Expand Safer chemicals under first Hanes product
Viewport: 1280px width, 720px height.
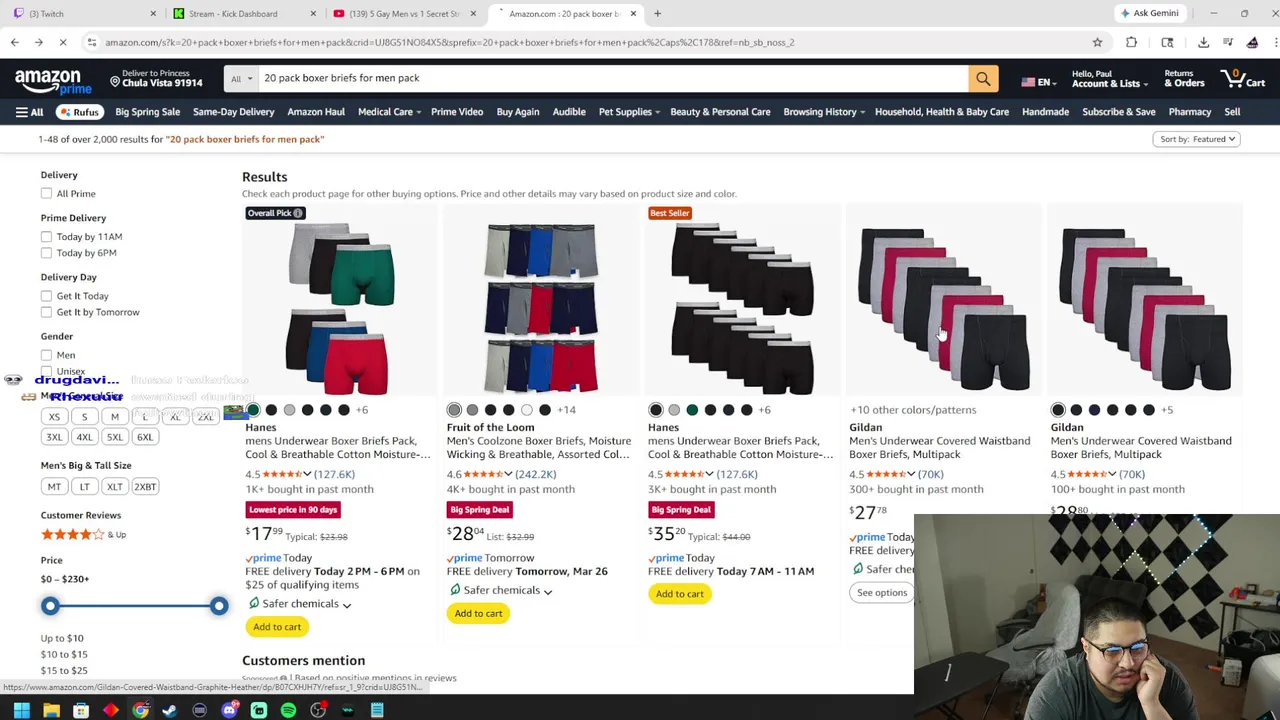[300, 604]
